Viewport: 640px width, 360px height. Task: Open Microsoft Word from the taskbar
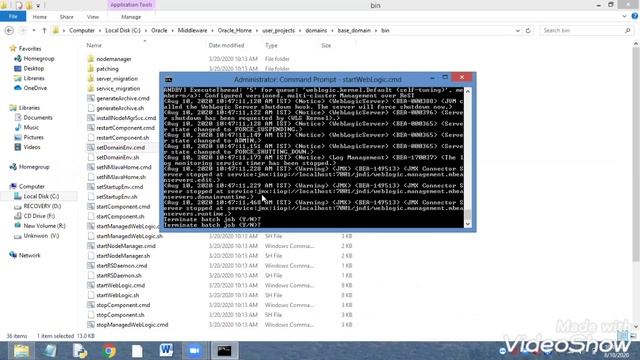tap(166, 351)
